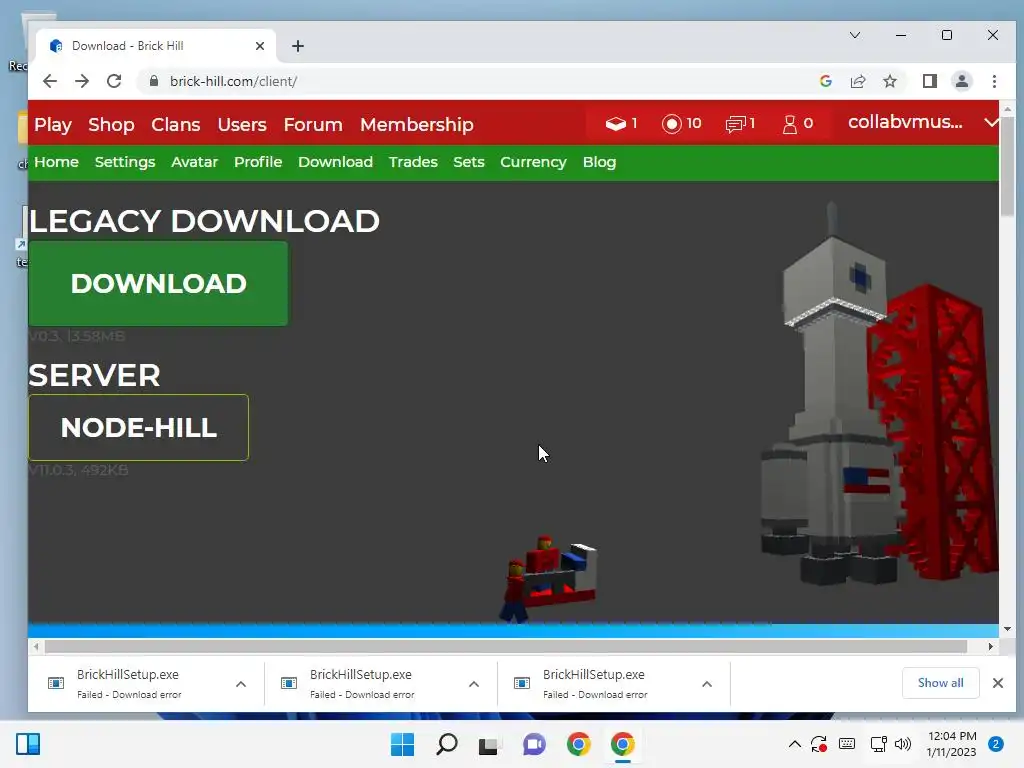1024x768 pixels.
Task: Open Windows taskbar search
Action: [x=447, y=744]
